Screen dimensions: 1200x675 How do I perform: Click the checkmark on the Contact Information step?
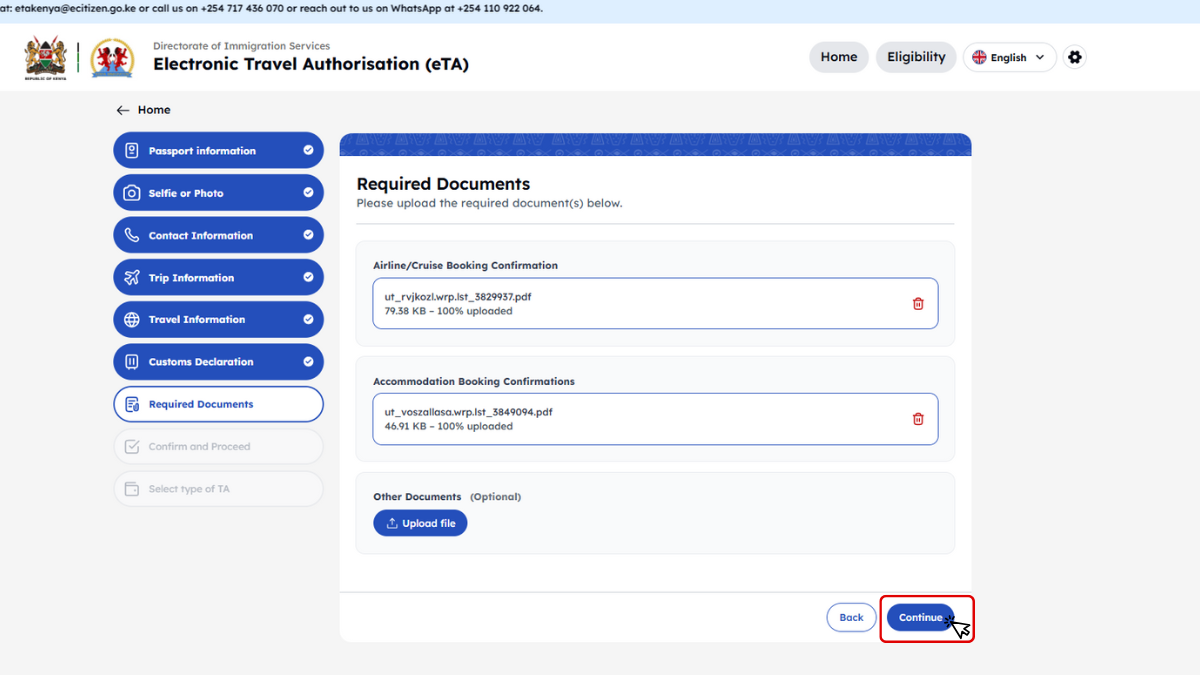(308, 236)
